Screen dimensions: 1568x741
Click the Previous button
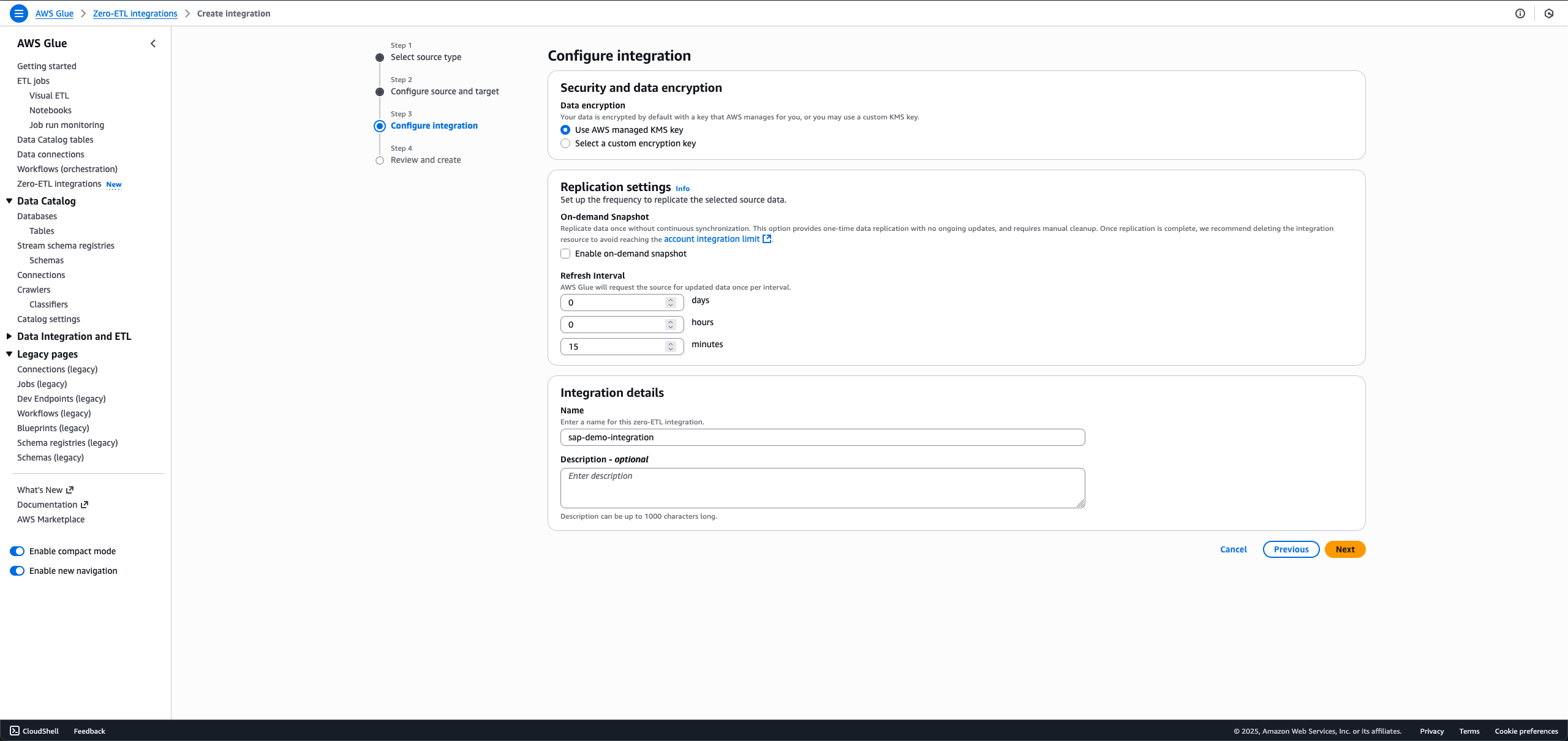click(x=1291, y=549)
